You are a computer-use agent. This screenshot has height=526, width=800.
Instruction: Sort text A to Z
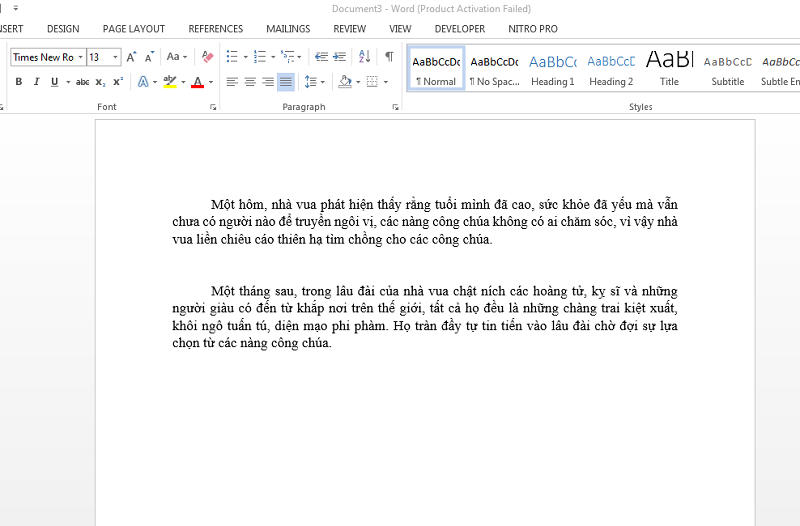click(x=364, y=57)
